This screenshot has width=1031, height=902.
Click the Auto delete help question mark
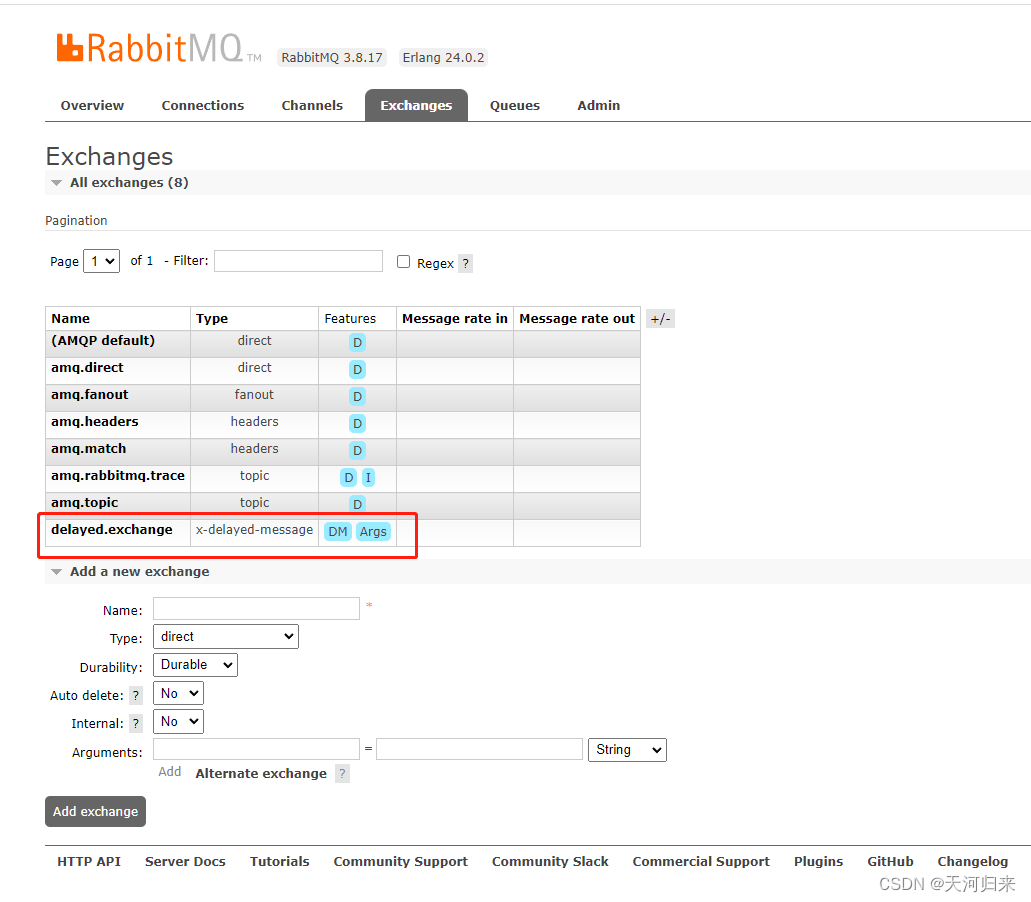click(136, 696)
